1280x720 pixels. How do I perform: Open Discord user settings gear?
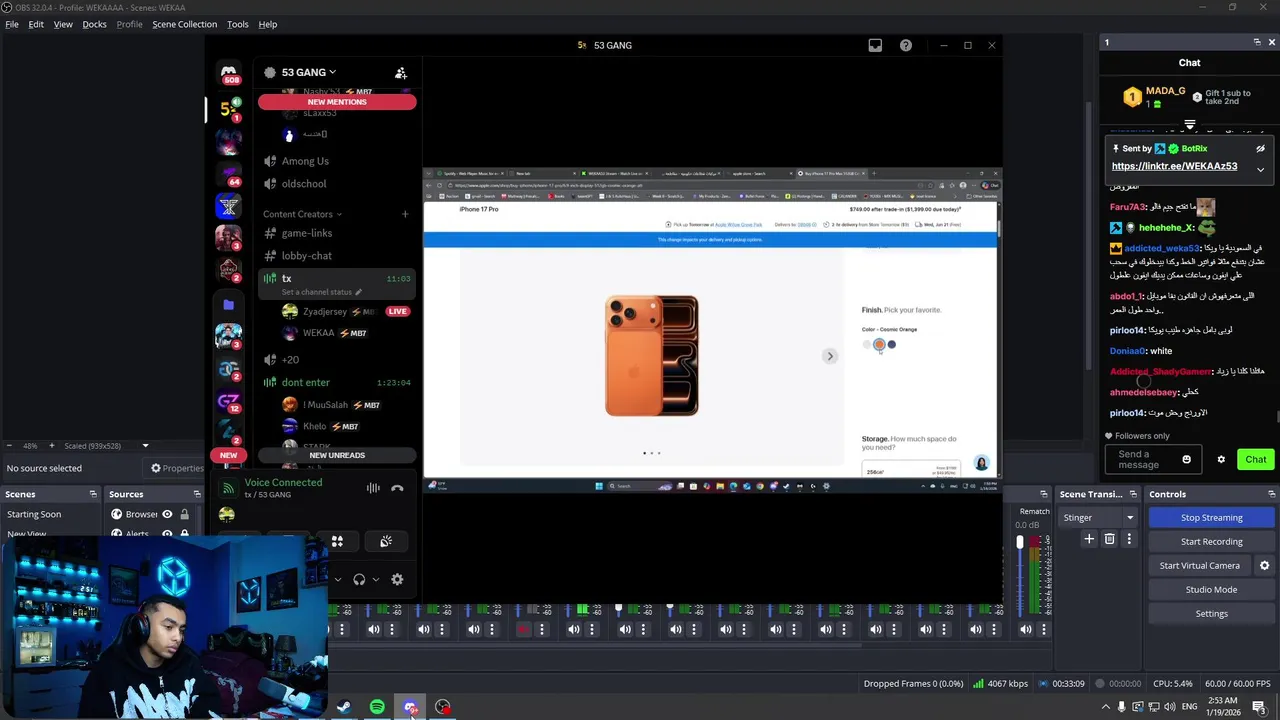point(397,579)
